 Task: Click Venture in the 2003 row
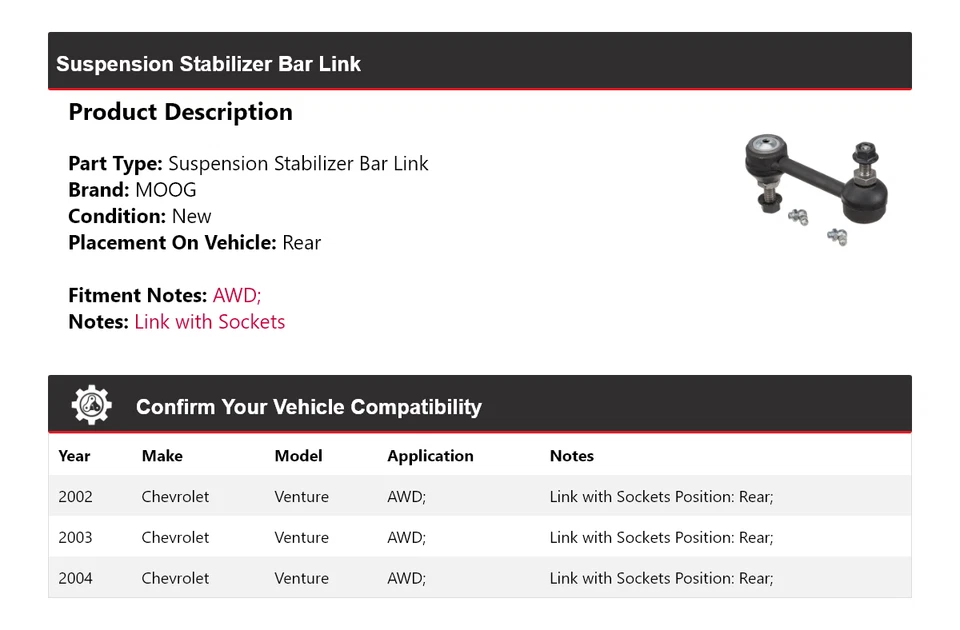pyautogui.click(x=301, y=538)
